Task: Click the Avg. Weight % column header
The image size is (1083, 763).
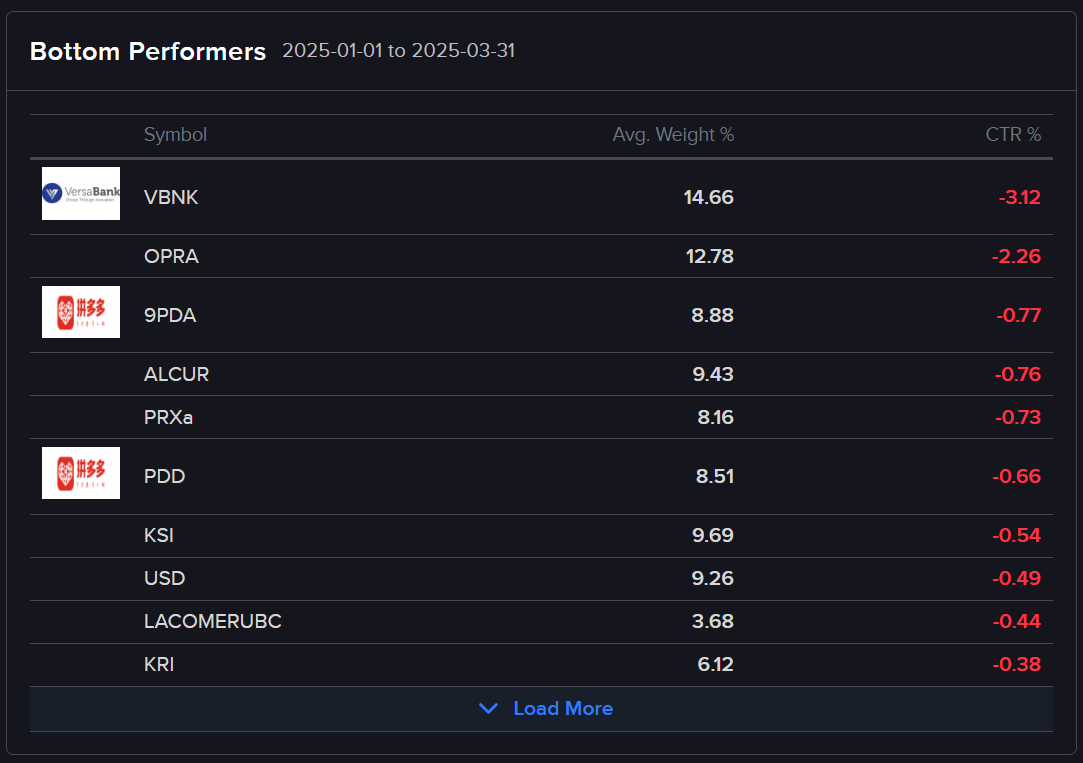Action: (x=673, y=135)
